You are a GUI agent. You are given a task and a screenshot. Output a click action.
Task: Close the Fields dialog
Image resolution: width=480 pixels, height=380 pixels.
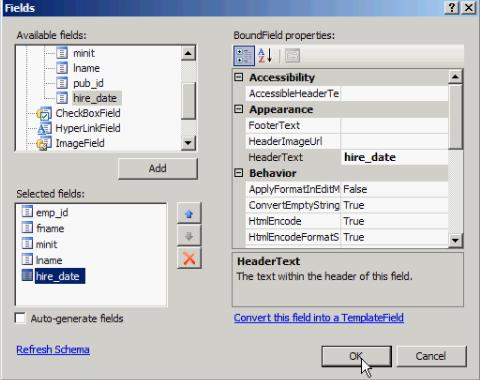468,8
